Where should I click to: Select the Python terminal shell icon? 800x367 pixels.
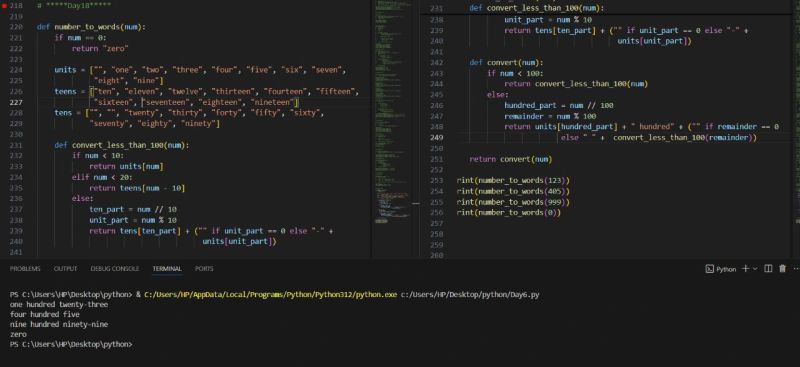coord(709,268)
